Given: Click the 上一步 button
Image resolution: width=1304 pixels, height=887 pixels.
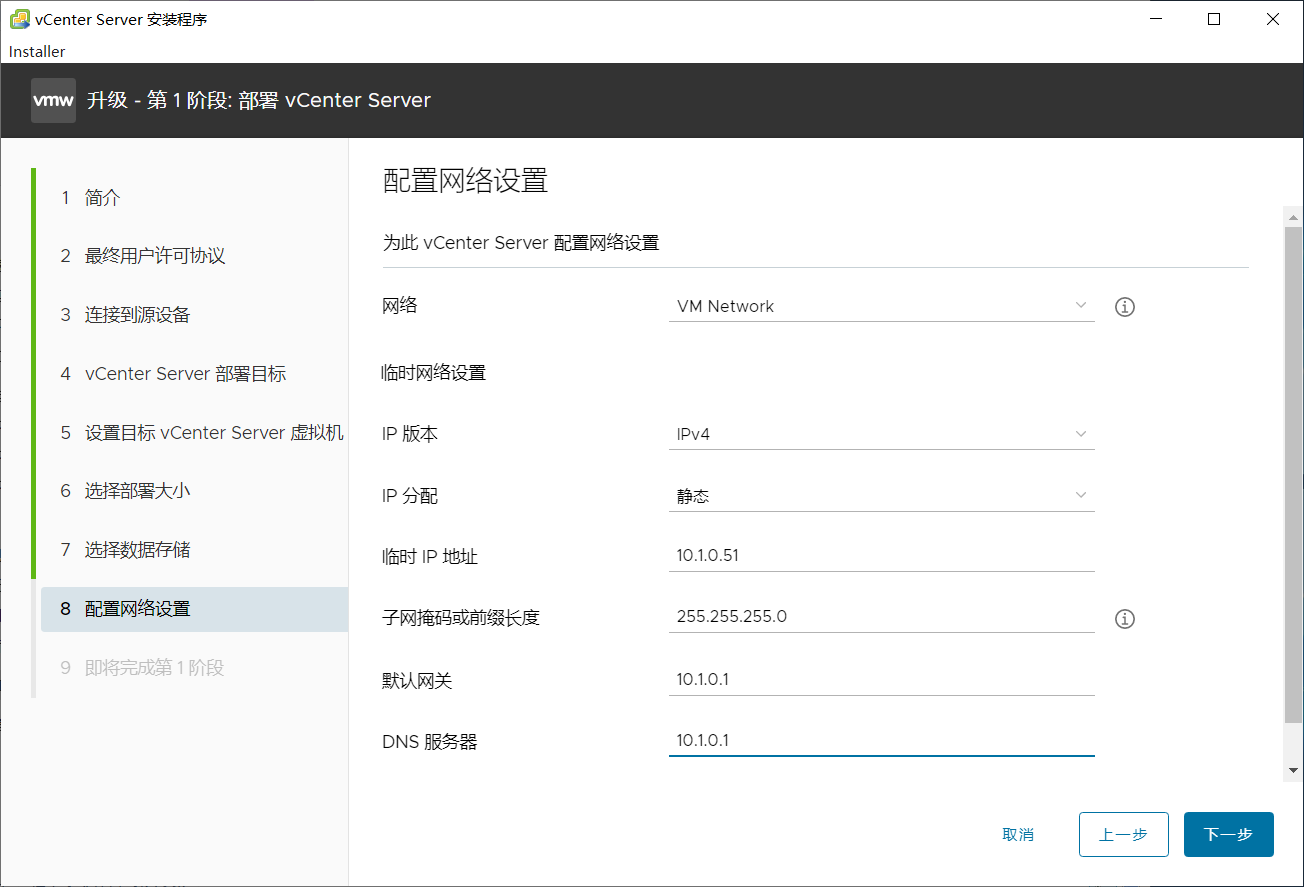Looking at the screenshot, I should (x=1123, y=834).
